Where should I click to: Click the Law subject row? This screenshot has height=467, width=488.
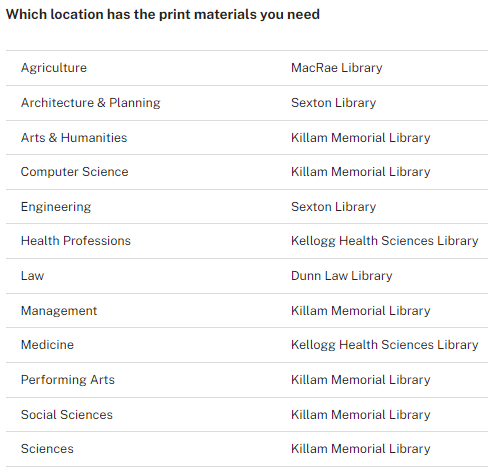(x=247, y=276)
